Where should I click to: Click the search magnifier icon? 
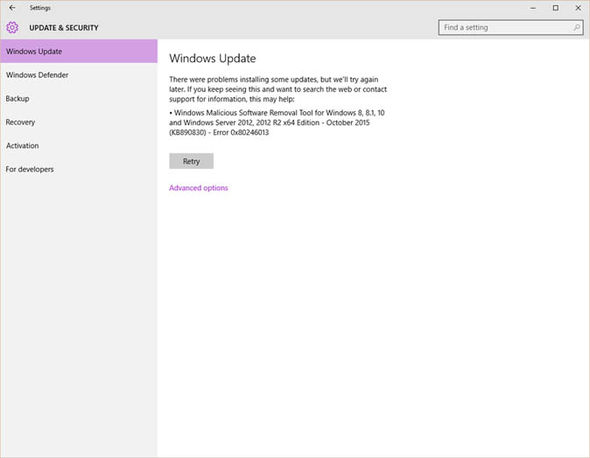576,27
